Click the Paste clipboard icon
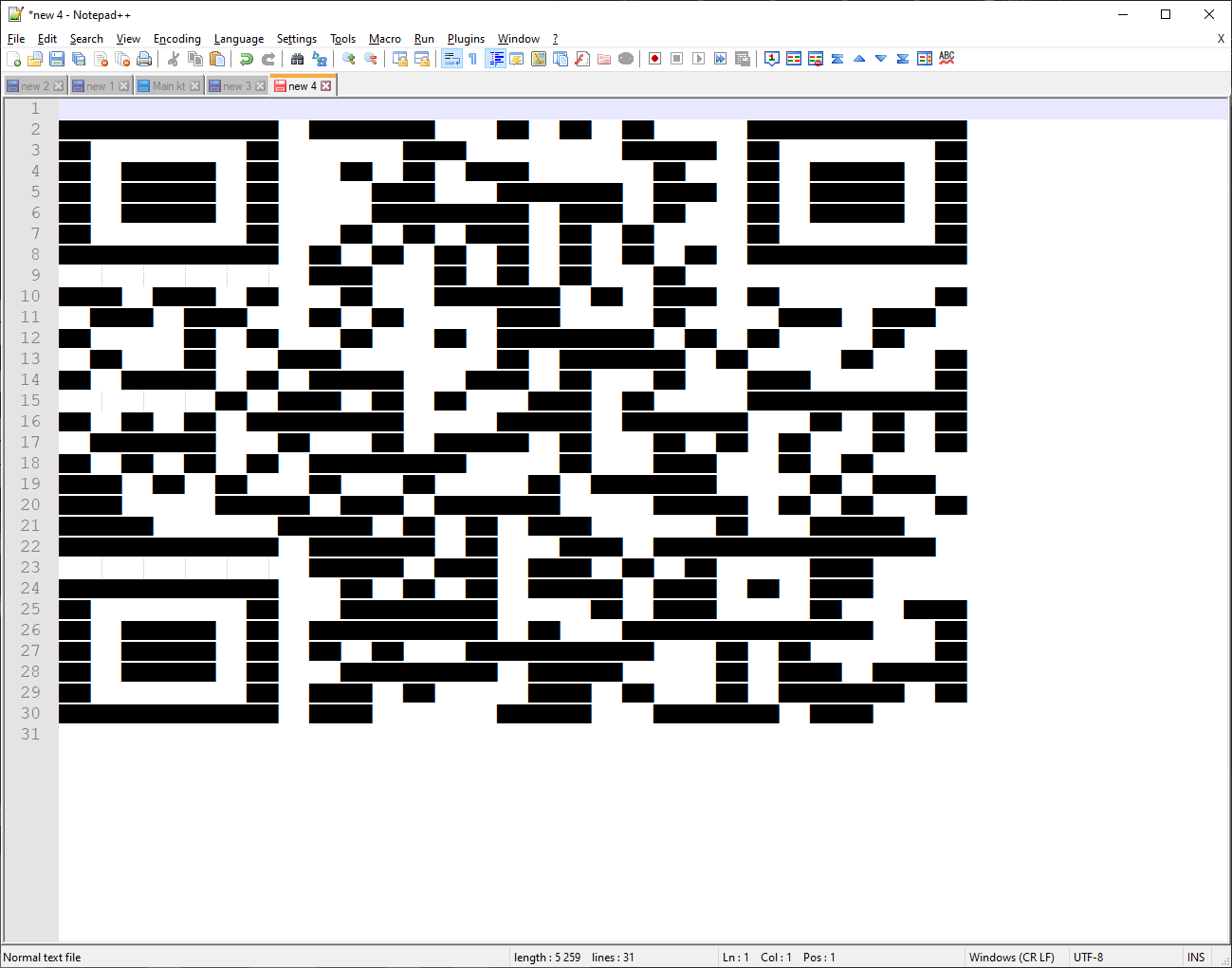The height and width of the screenshot is (968, 1232). [217, 59]
